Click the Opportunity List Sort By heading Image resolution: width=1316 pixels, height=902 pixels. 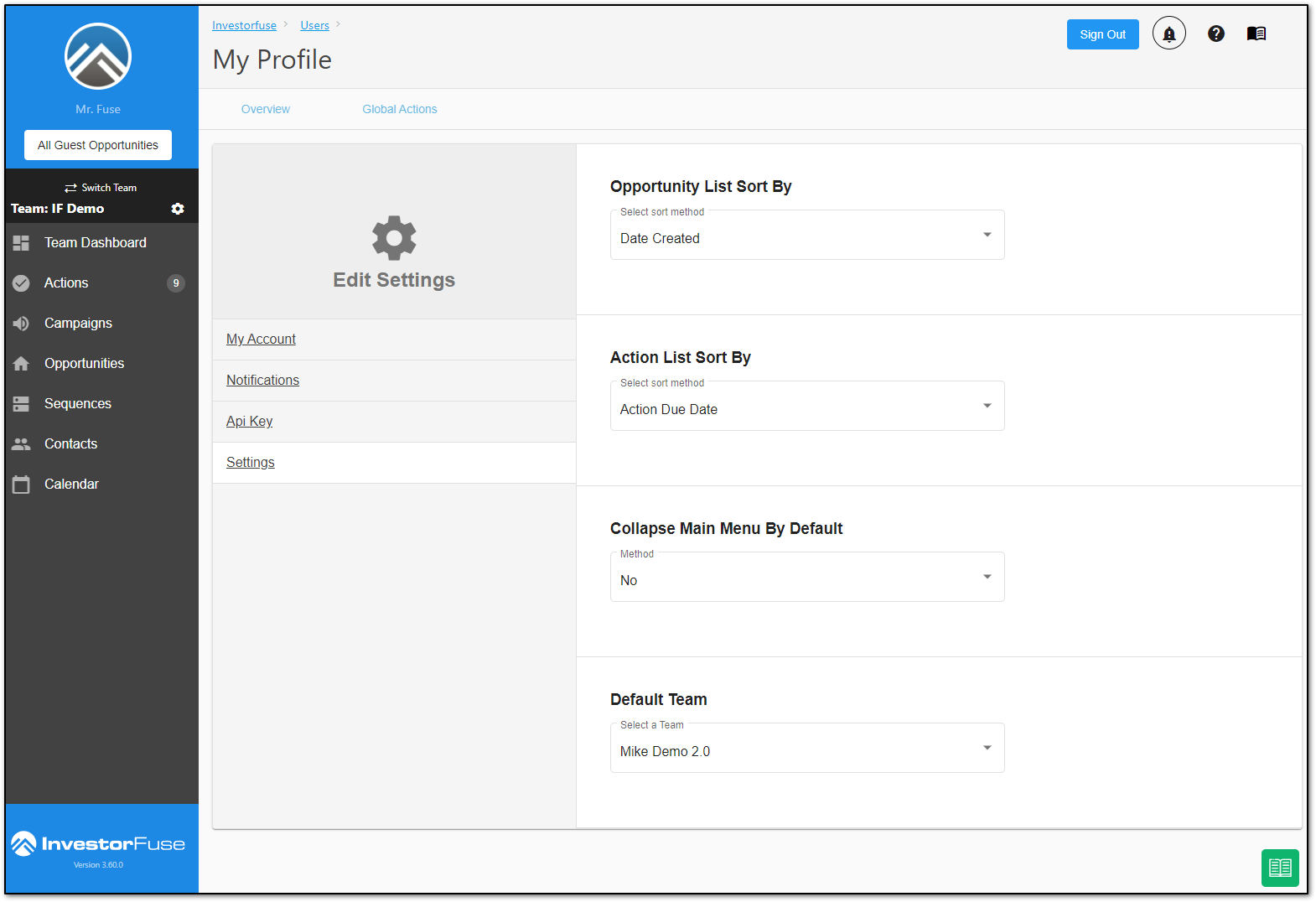[701, 186]
